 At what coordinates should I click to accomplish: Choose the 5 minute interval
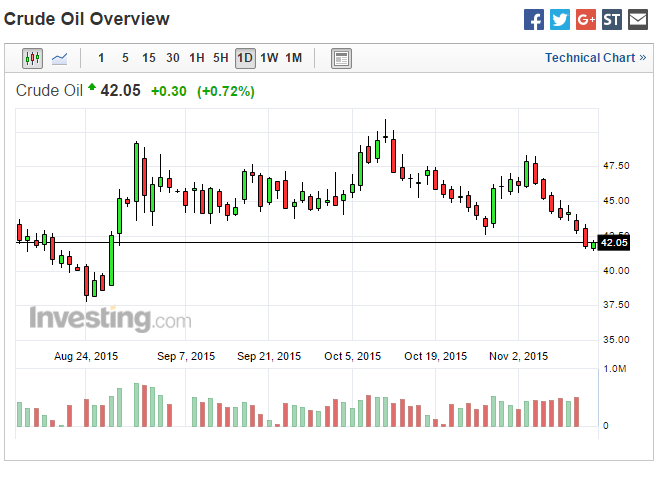125,58
